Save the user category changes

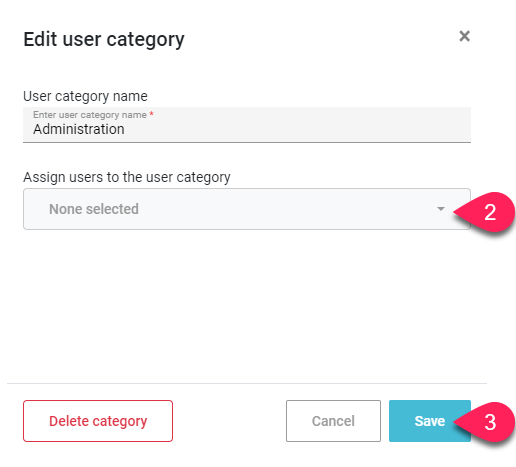(x=430, y=421)
